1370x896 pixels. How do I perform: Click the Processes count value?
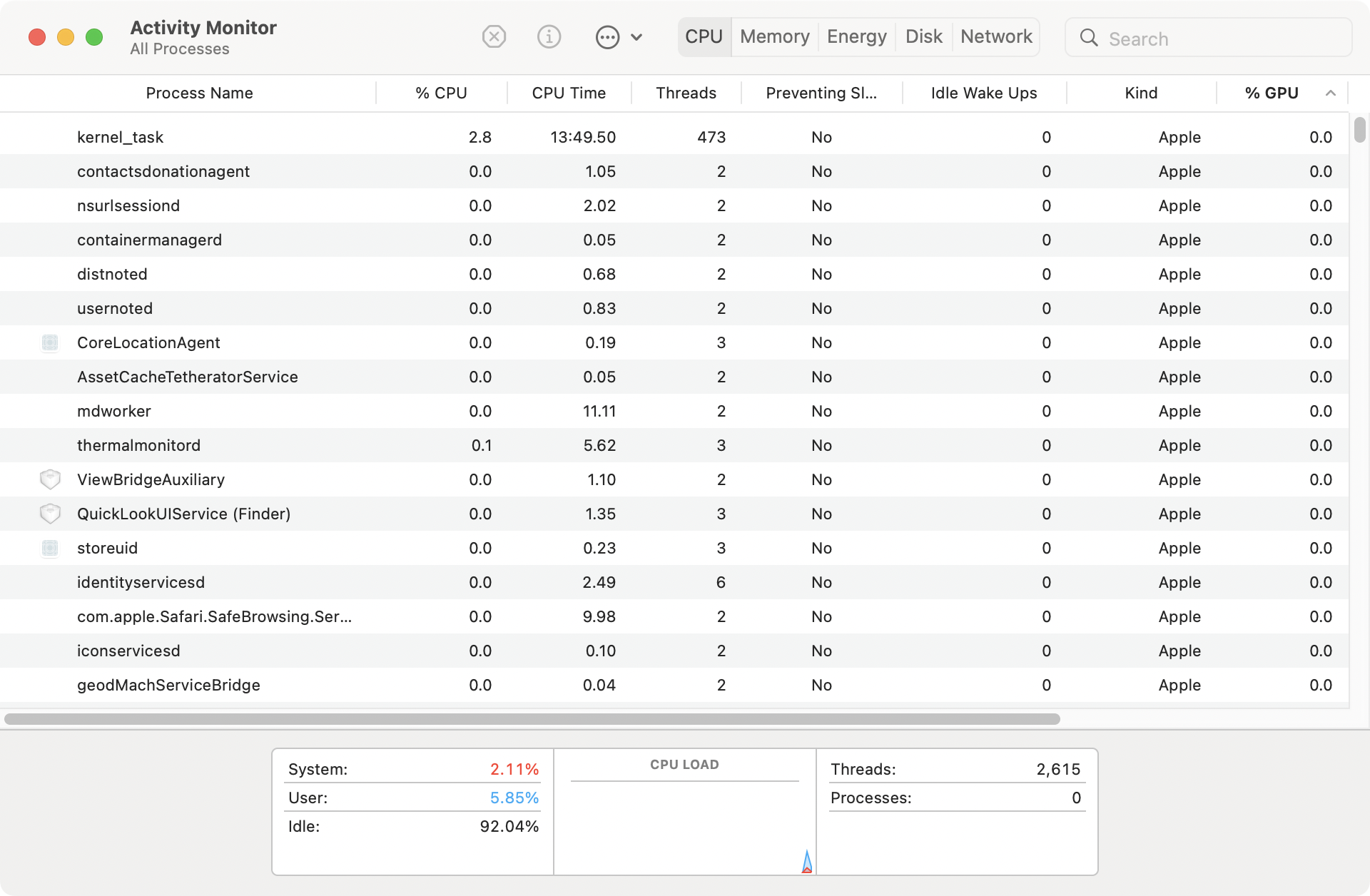(x=1076, y=798)
